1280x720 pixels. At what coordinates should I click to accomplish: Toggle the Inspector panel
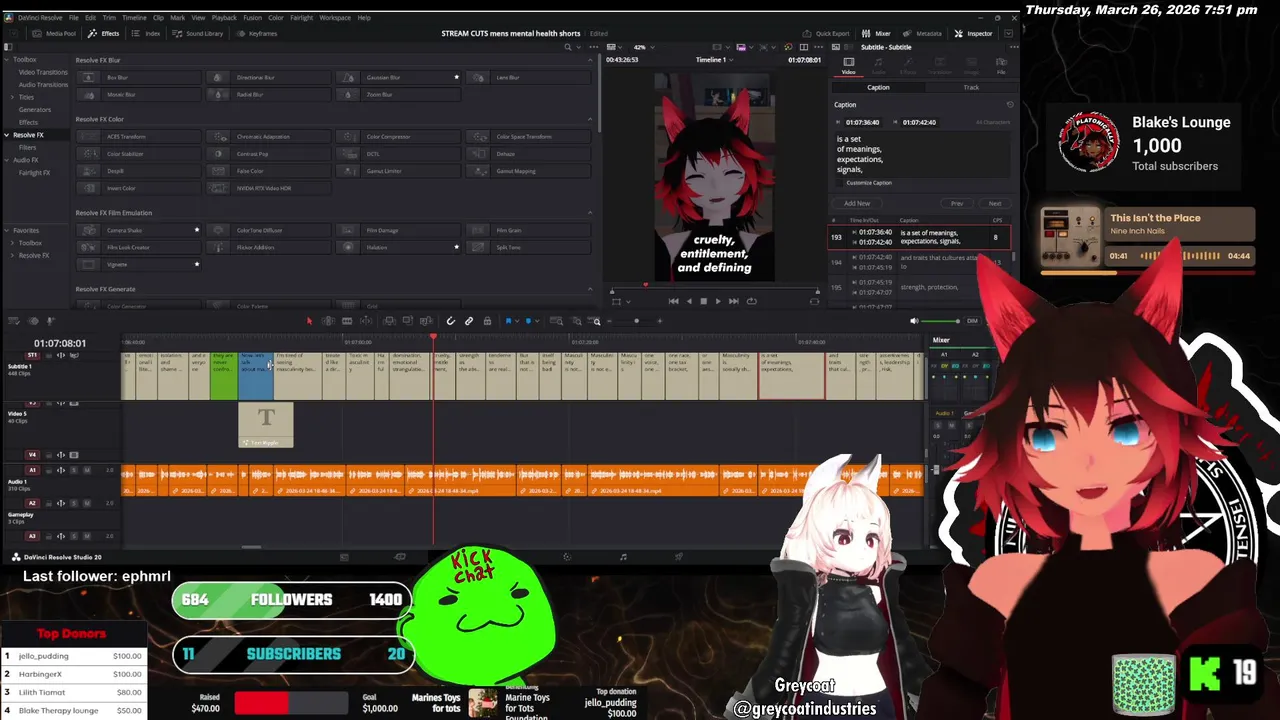973,33
